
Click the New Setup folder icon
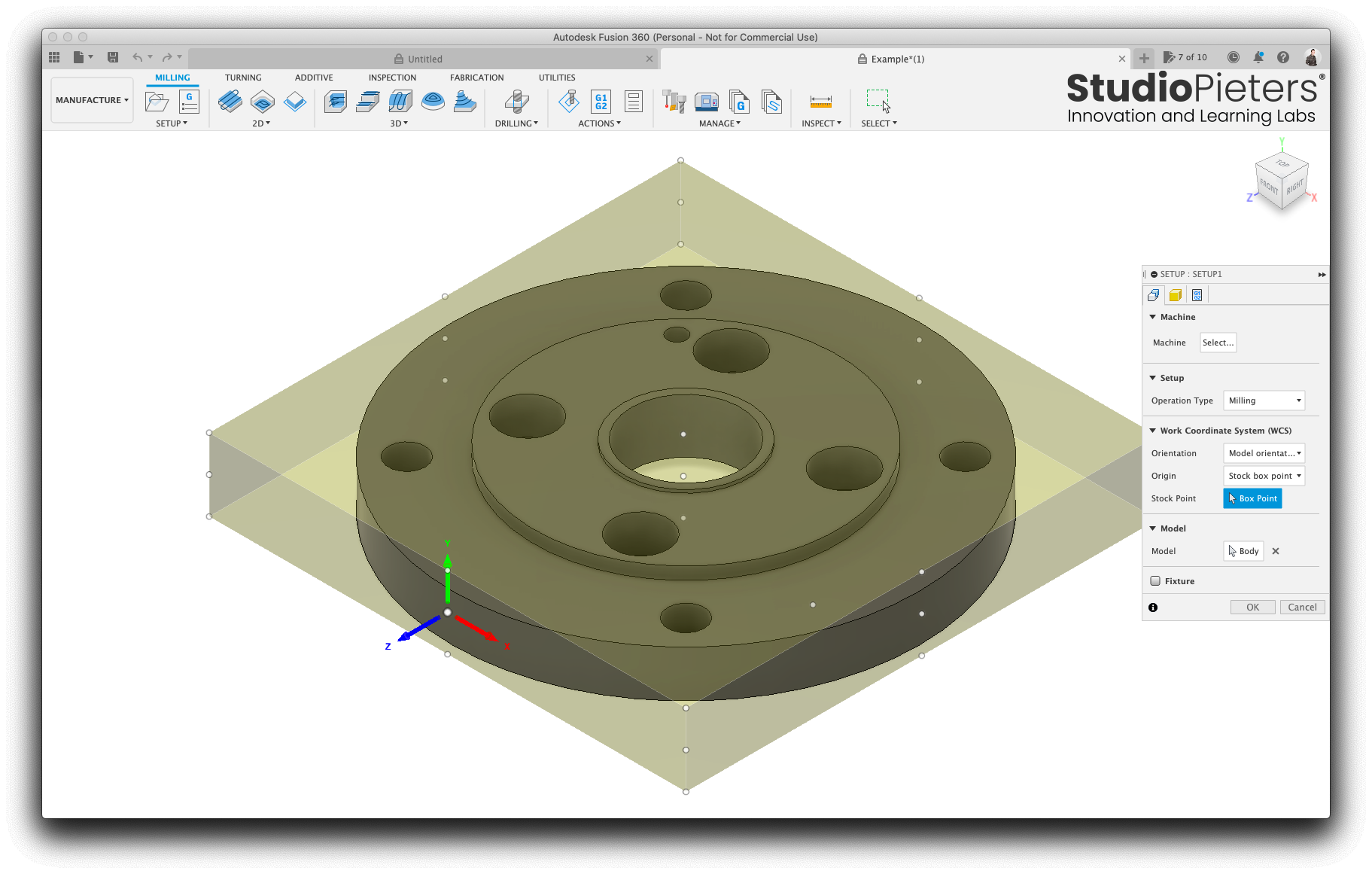click(157, 102)
